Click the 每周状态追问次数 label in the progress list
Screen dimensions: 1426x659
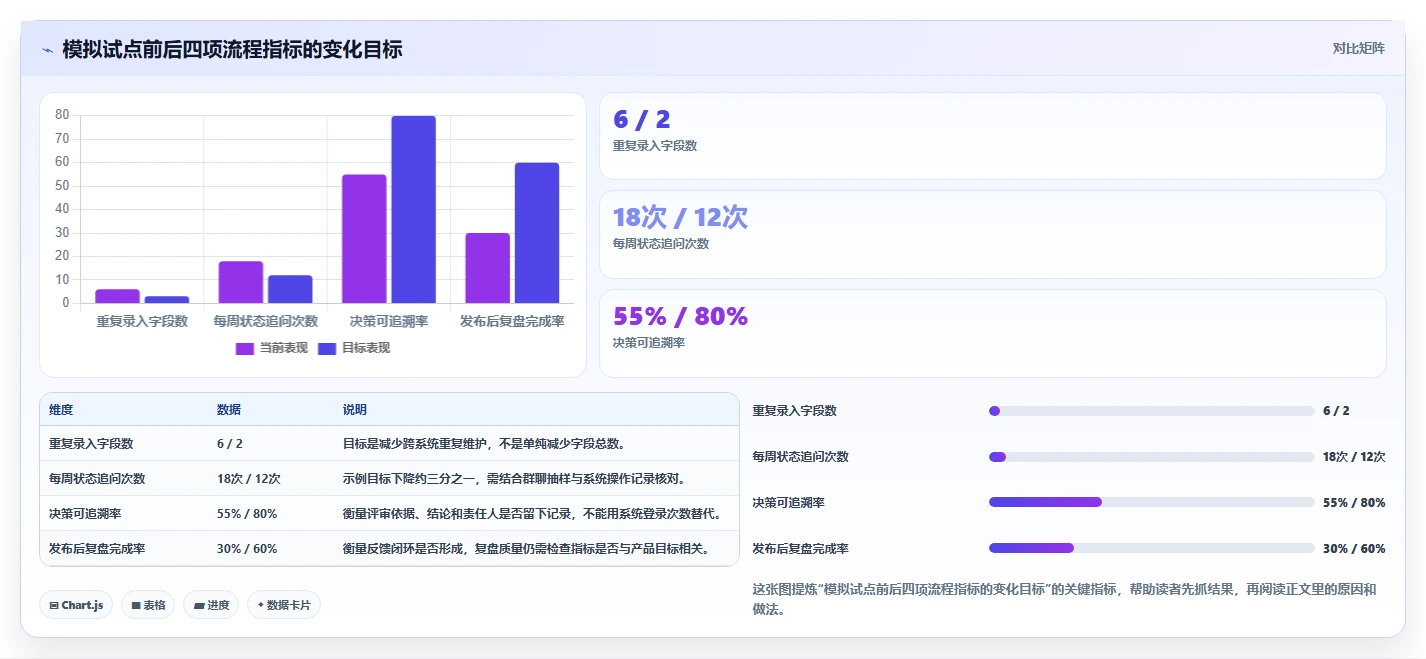tap(800, 457)
